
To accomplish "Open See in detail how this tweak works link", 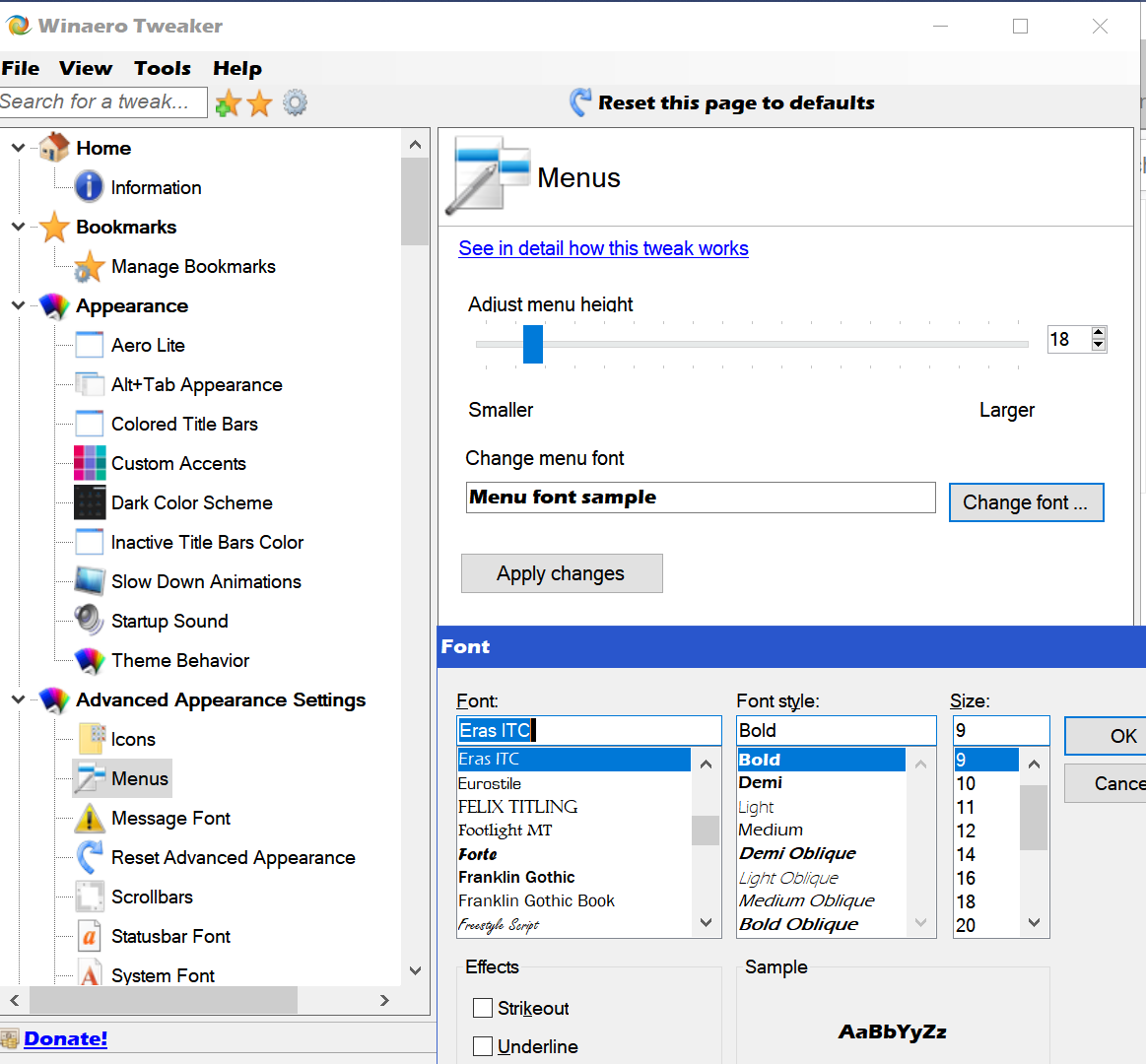I will click(x=604, y=248).
